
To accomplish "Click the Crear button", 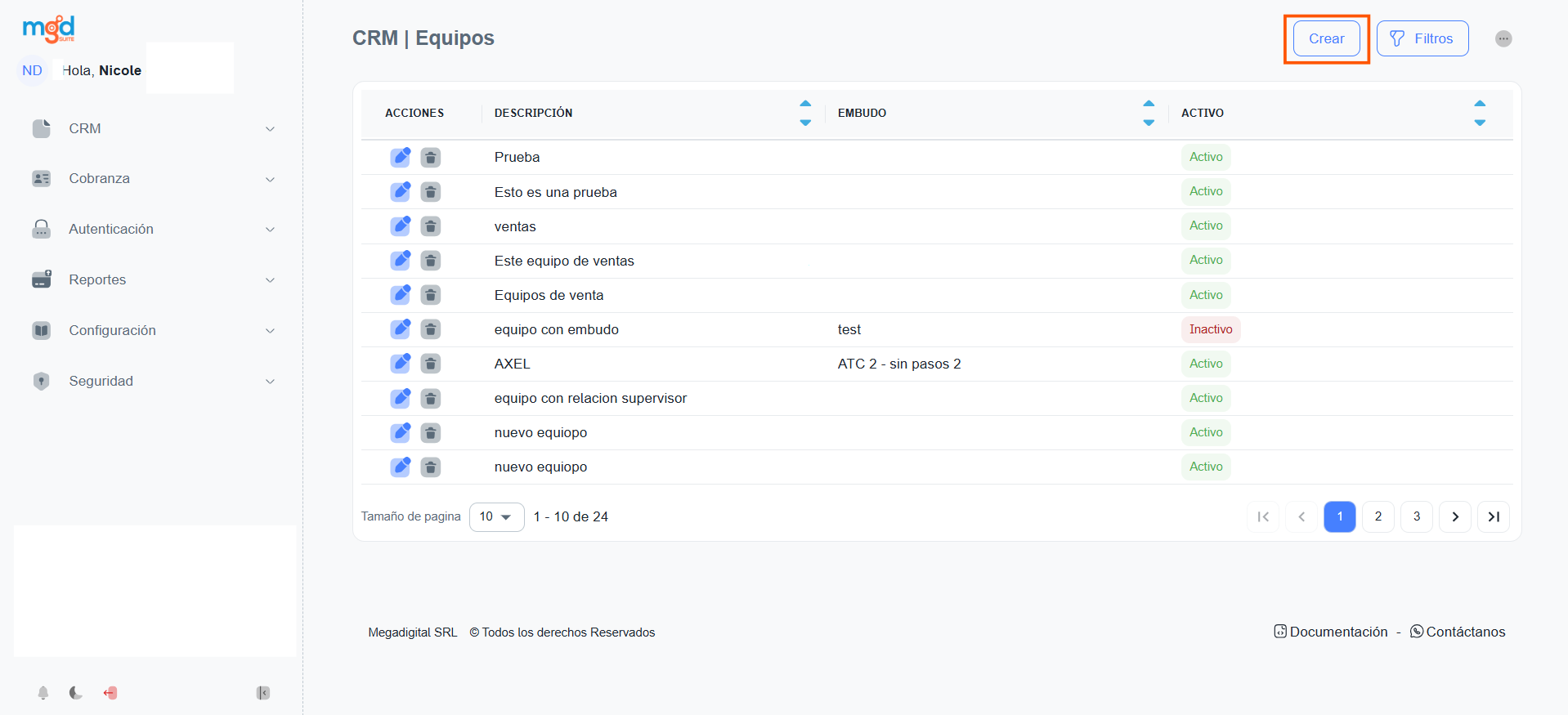I will tap(1326, 38).
